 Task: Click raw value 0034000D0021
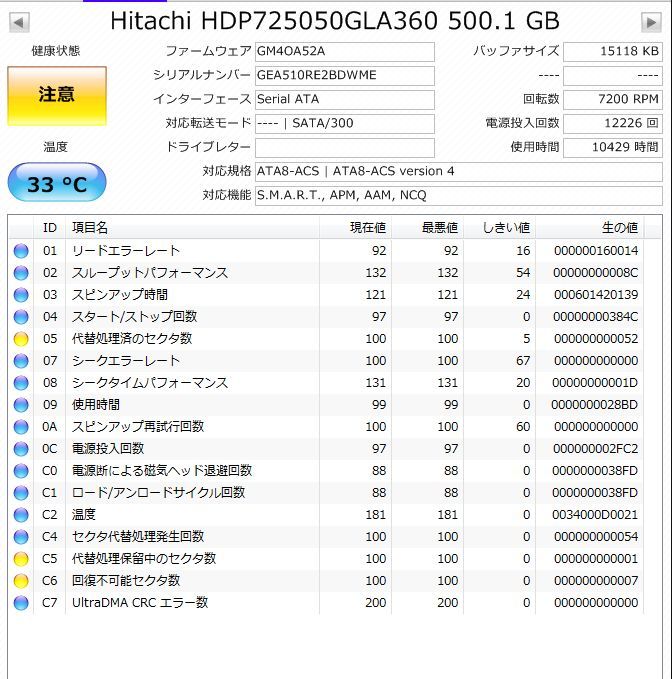[595, 515]
